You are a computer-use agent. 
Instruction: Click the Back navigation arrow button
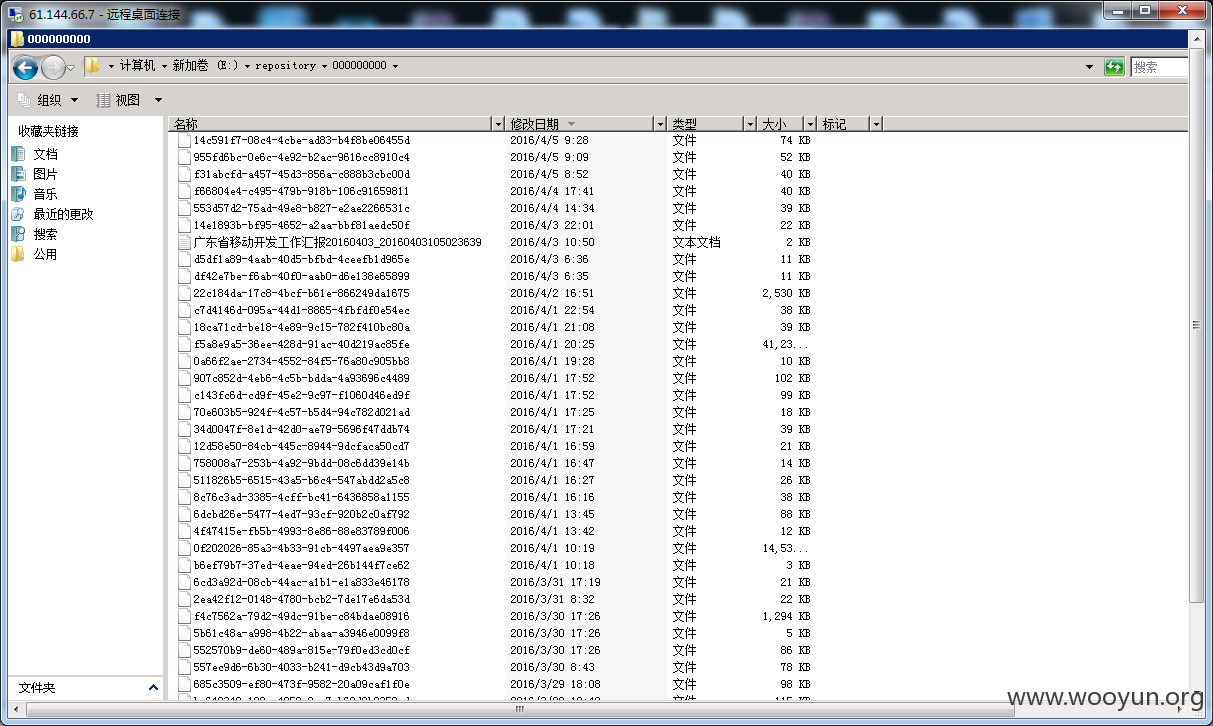pyautogui.click(x=26, y=67)
